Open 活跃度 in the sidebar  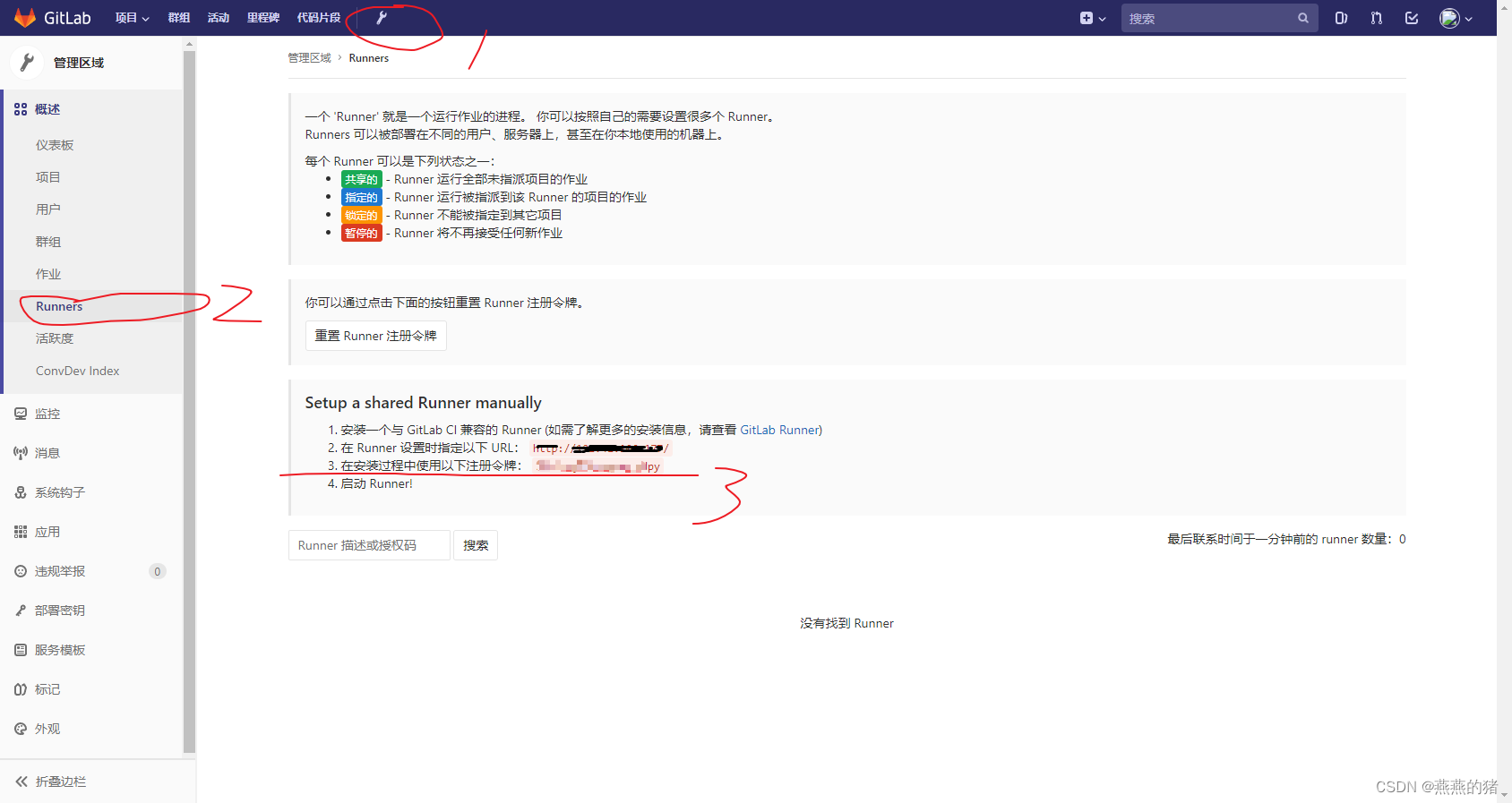click(x=55, y=338)
